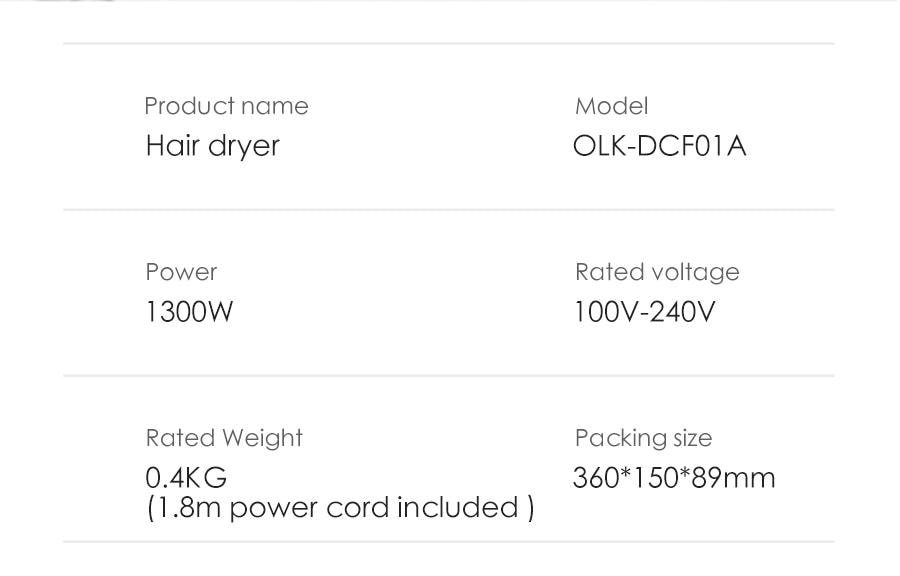
Task: Click the "Rated Weight" label
Action: (x=224, y=438)
